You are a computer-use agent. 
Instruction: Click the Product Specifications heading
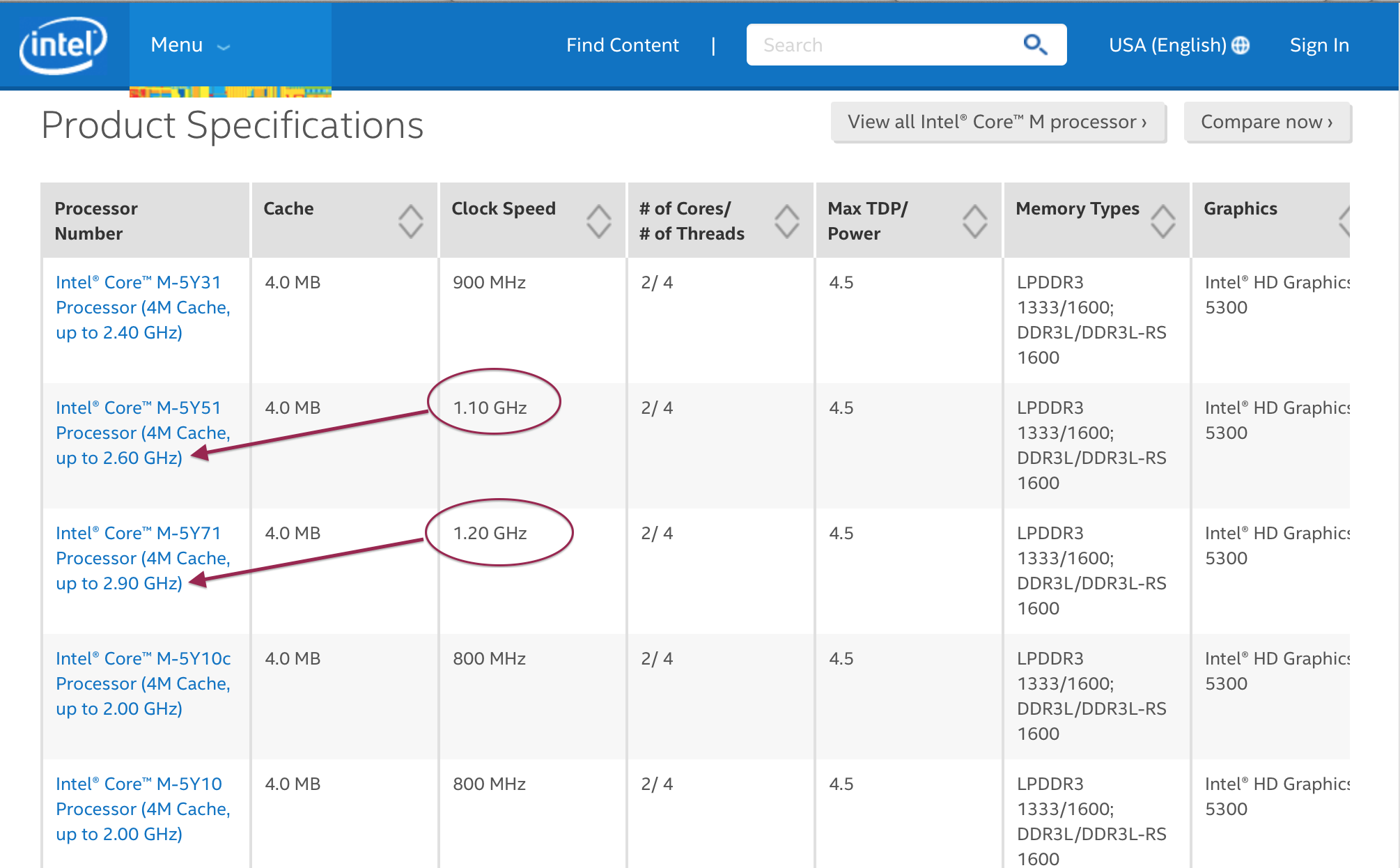pos(232,125)
